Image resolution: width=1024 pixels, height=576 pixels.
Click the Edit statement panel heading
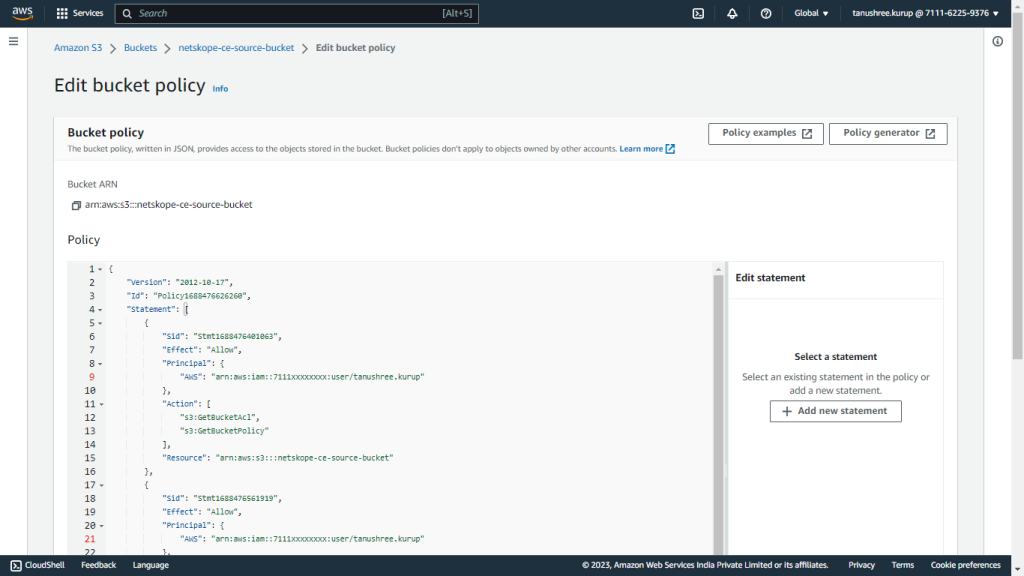tap(770, 278)
